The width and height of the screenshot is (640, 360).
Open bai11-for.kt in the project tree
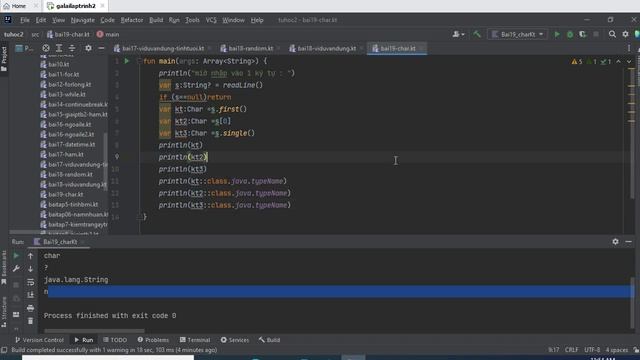(x=64, y=74)
